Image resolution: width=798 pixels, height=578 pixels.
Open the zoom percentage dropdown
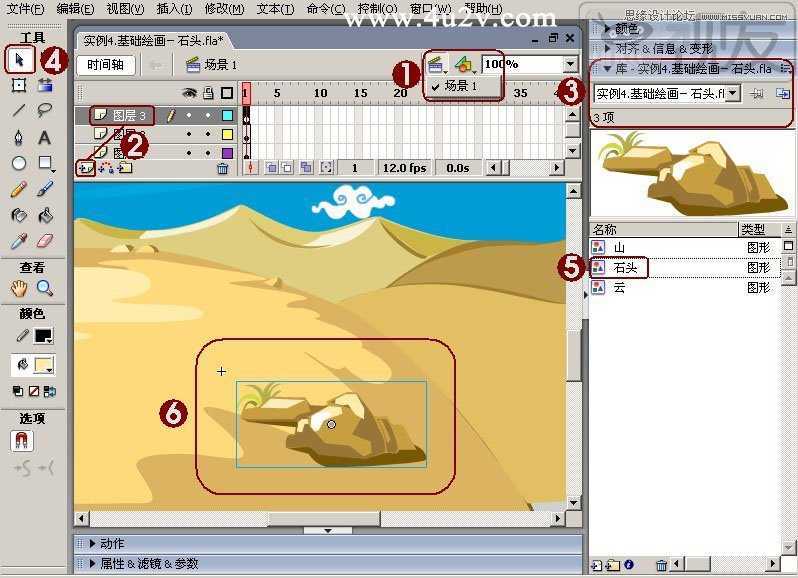(570, 64)
